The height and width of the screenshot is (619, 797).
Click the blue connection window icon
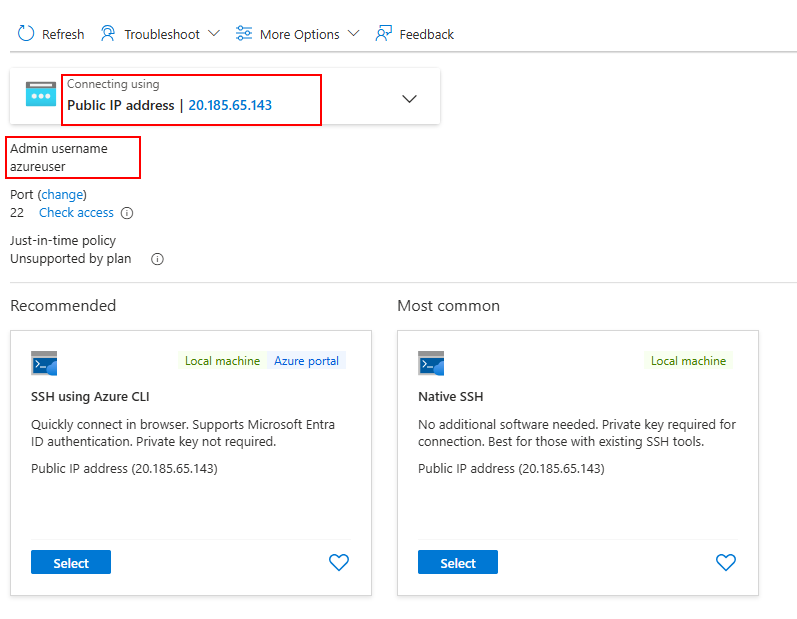(41, 94)
